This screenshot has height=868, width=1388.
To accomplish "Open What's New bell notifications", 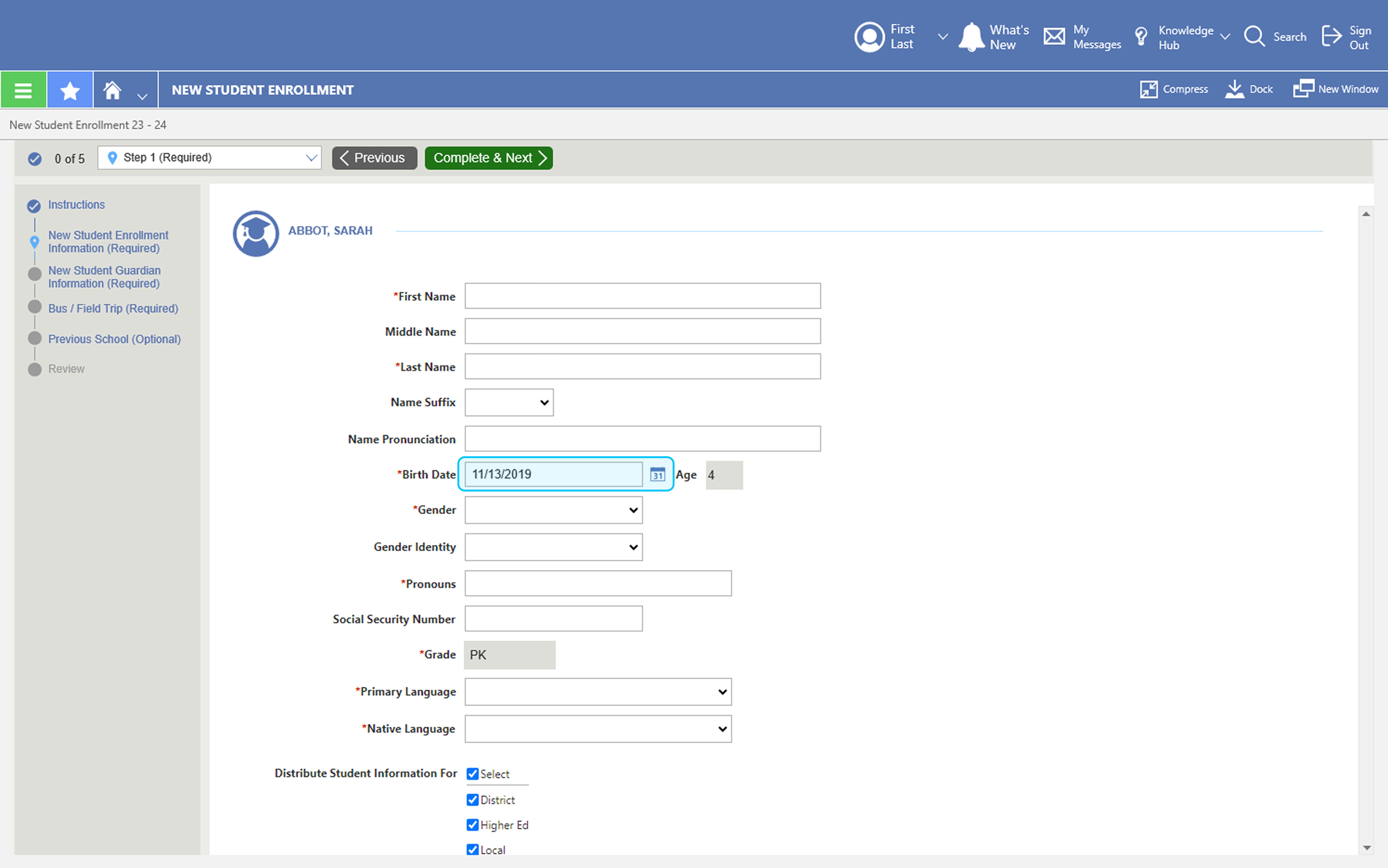I will [972, 37].
